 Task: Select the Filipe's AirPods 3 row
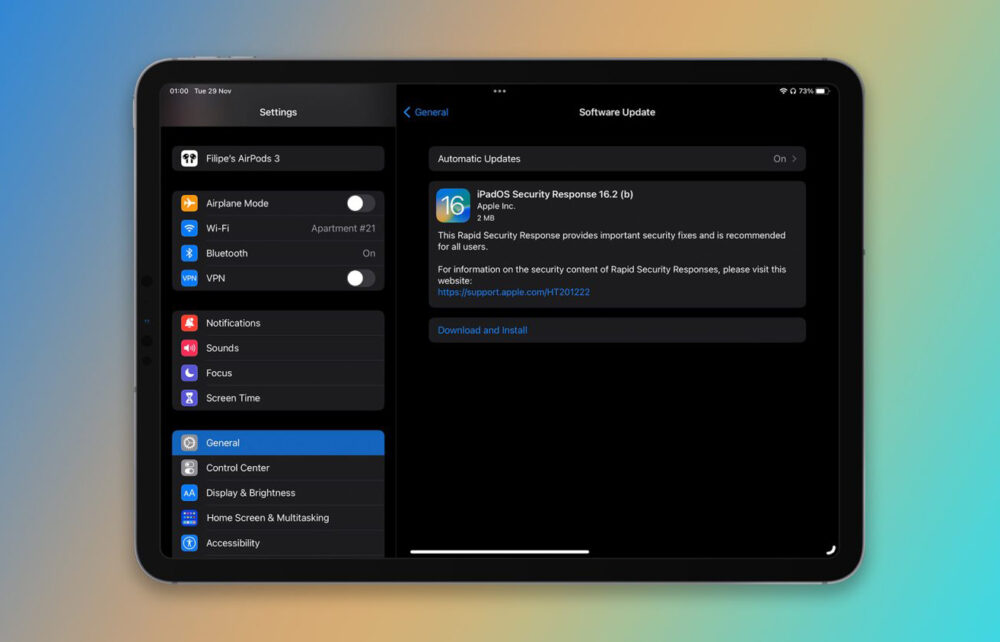click(277, 158)
